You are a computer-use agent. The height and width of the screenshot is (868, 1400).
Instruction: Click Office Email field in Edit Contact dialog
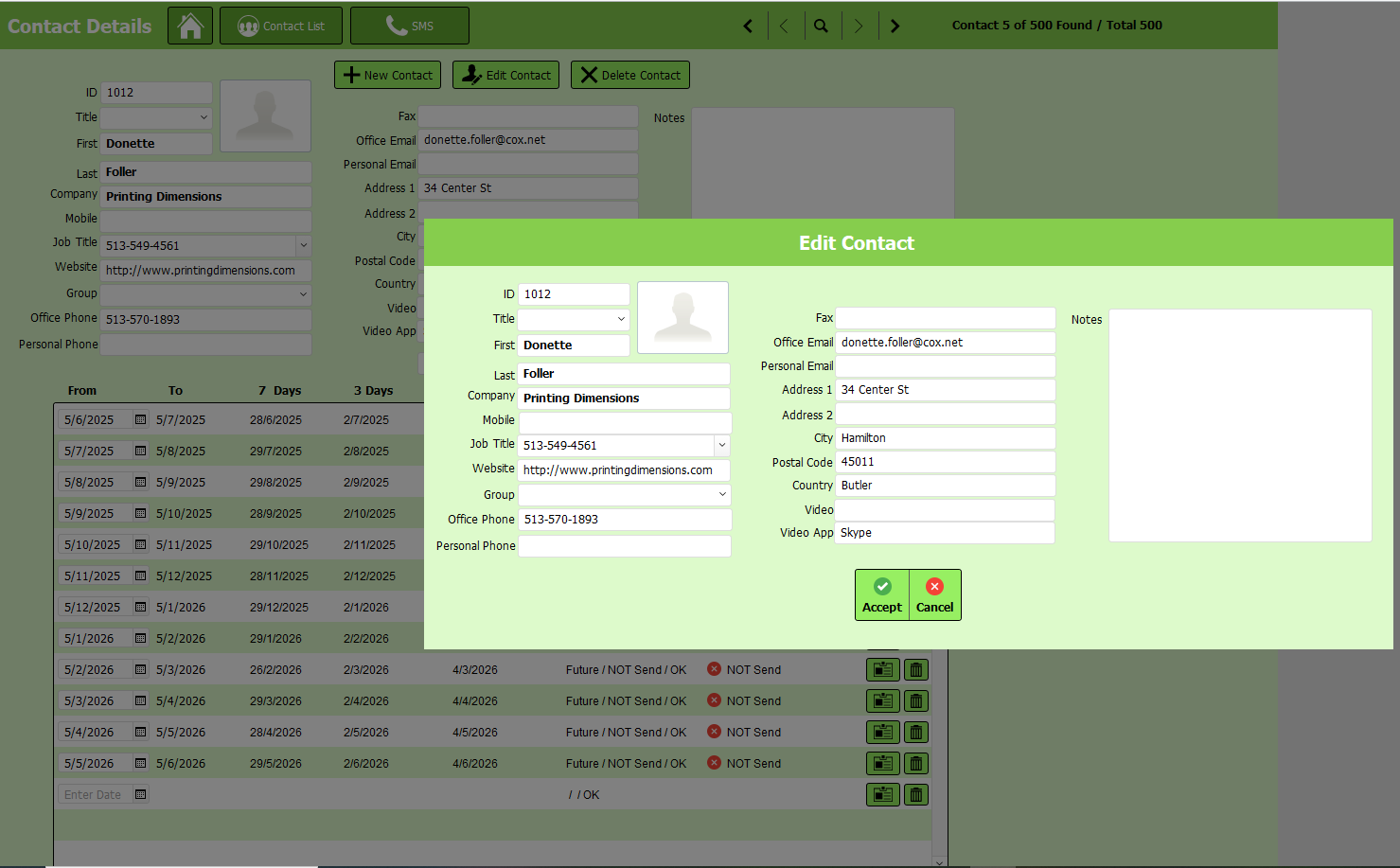coord(946,343)
